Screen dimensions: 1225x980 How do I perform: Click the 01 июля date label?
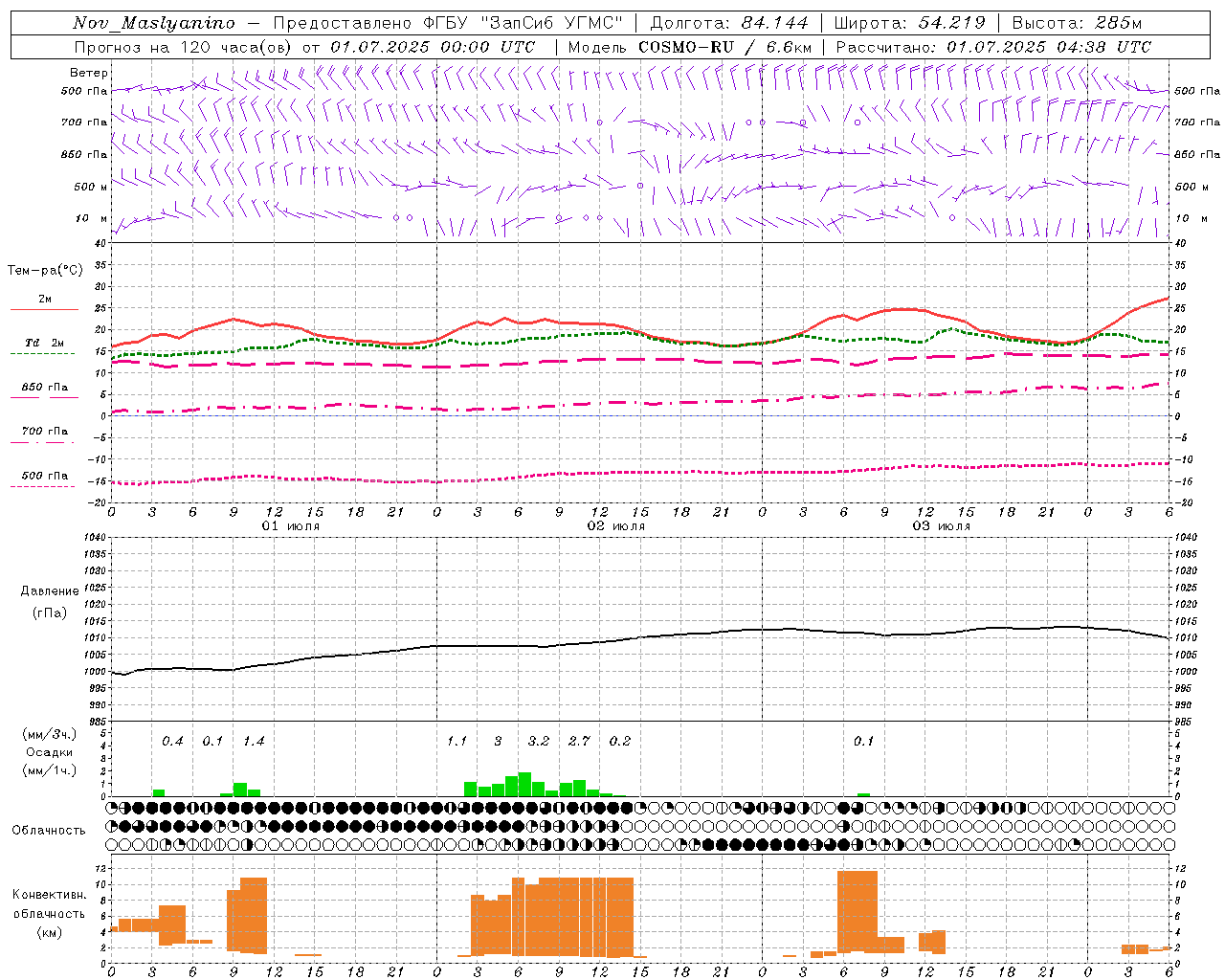291,526
